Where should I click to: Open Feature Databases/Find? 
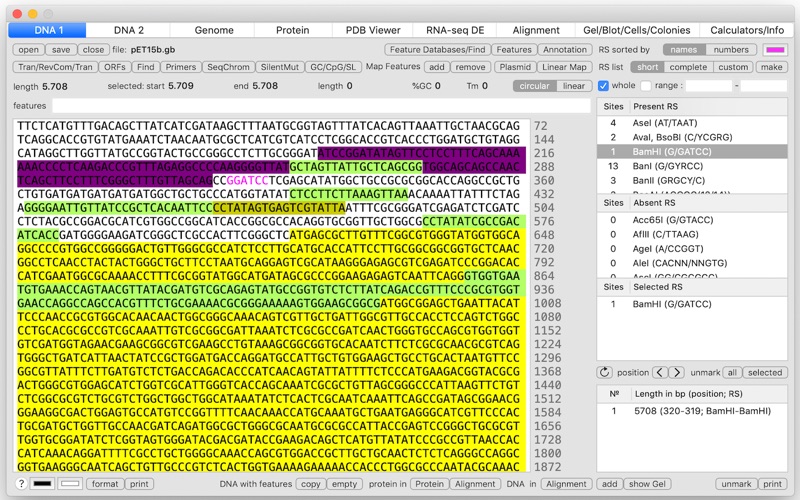437,49
